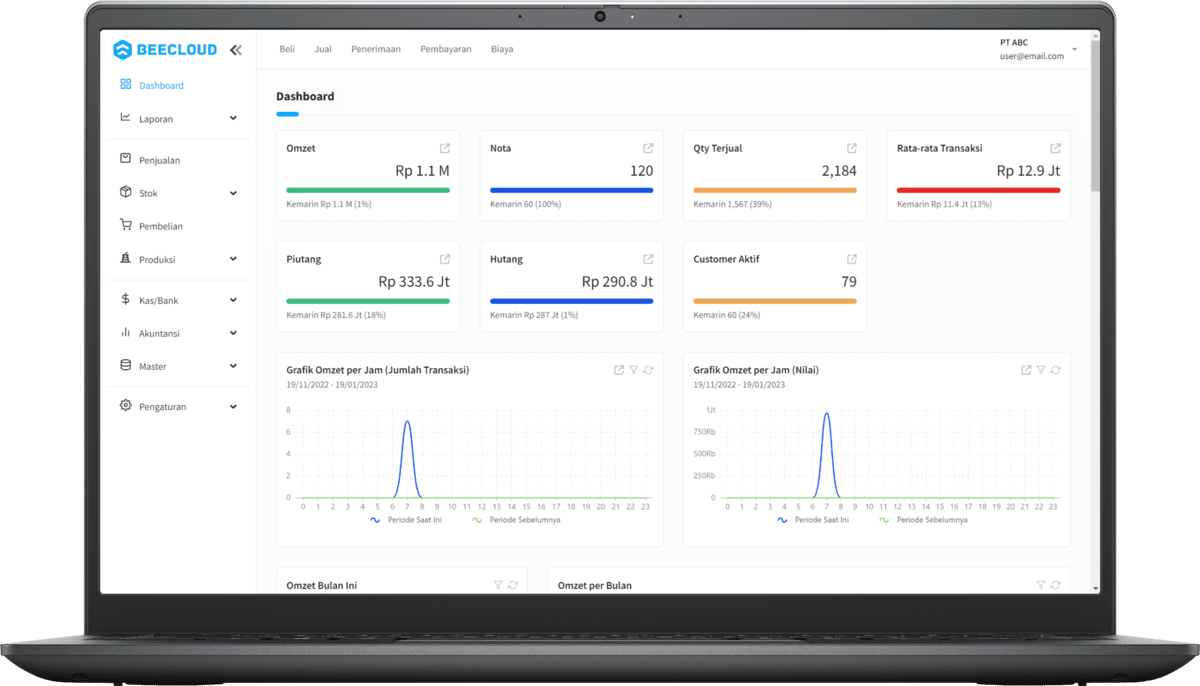Refresh the Omzet per Jam Nilai chart
The width and height of the screenshot is (1200, 686).
1055,370
